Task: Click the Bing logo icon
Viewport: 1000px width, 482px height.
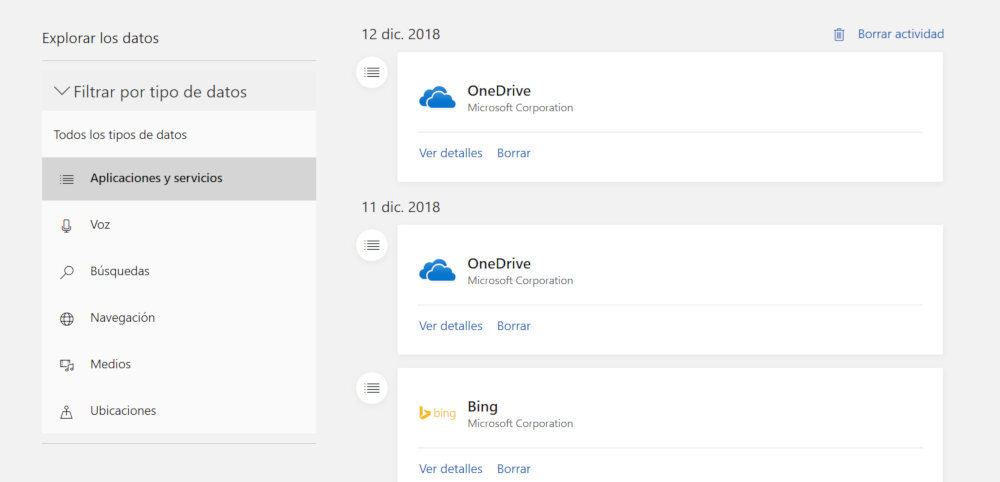Action: (437, 413)
